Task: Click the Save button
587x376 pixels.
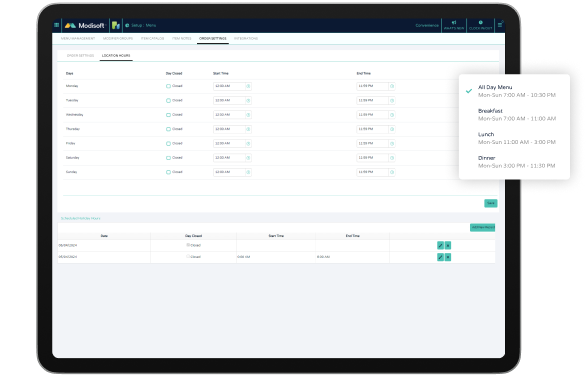Action: (x=491, y=203)
